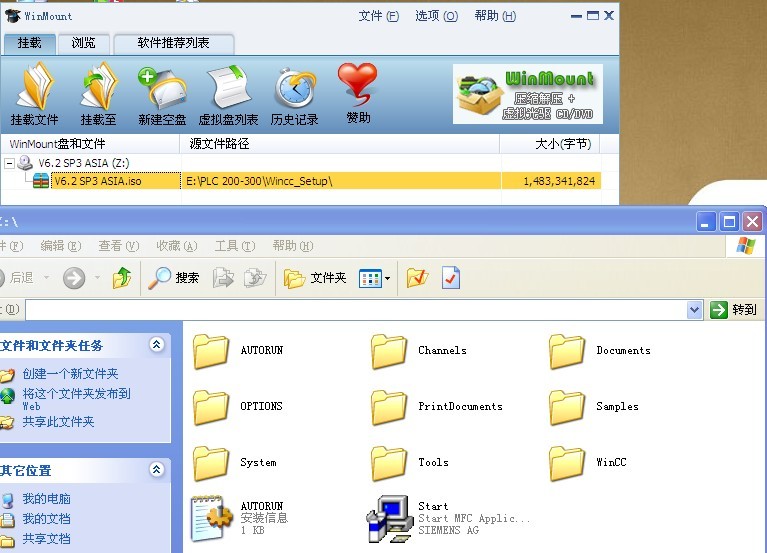Click the New Empty Disk icon (新建空盘)
The width and height of the screenshot is (767, 553).
pyautogui.click(x=162, y=95)
